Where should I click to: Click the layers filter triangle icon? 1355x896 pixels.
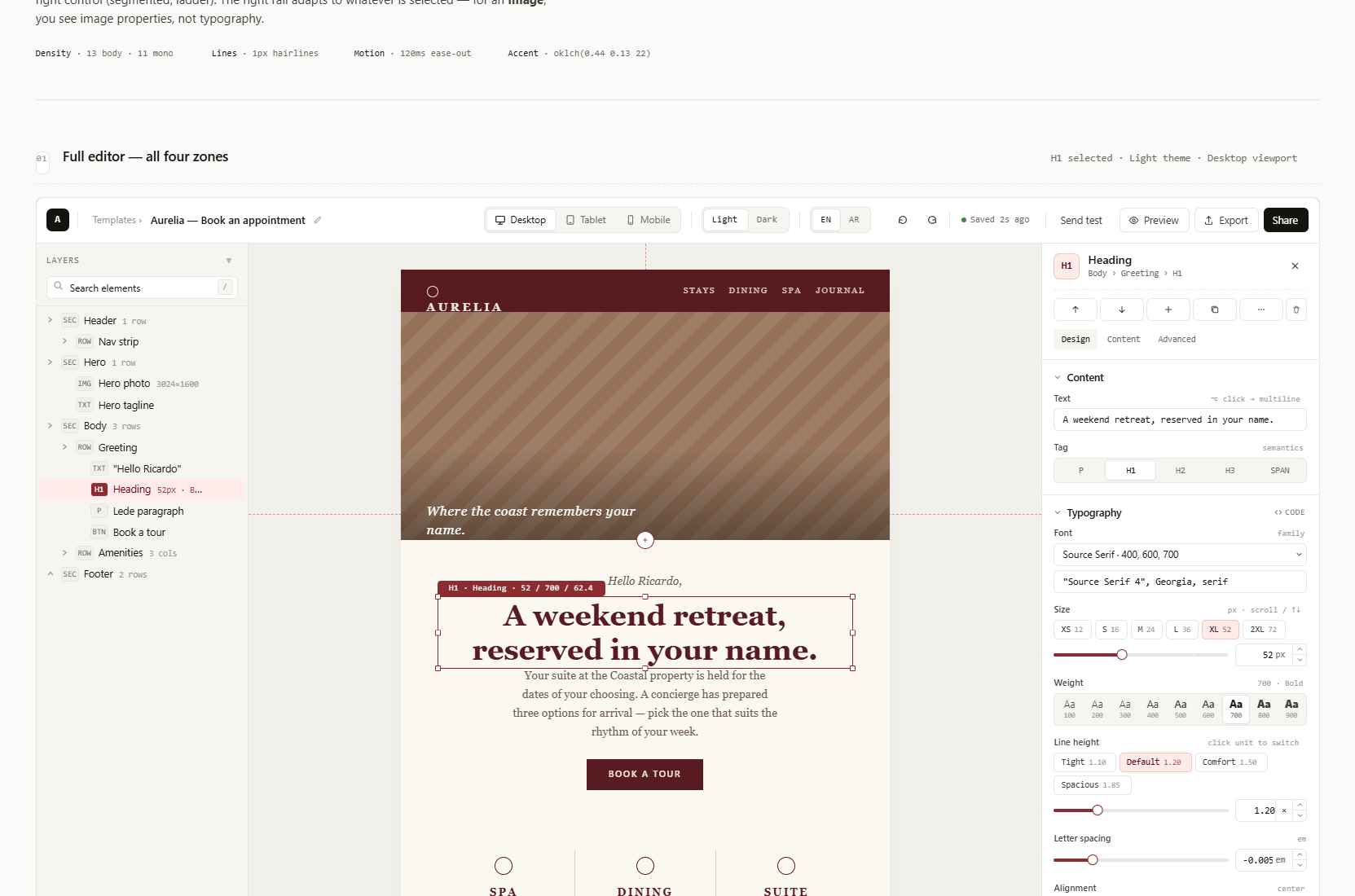point(229,261)
